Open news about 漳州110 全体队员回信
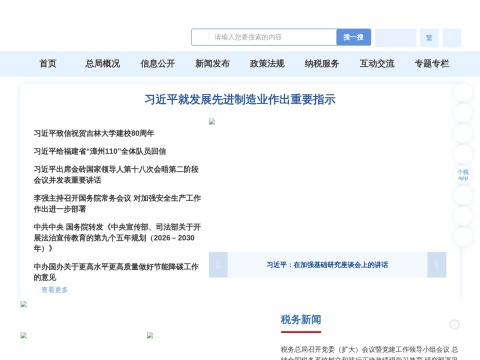This screenshot has height=360, width=480. [x=100, y=151]
